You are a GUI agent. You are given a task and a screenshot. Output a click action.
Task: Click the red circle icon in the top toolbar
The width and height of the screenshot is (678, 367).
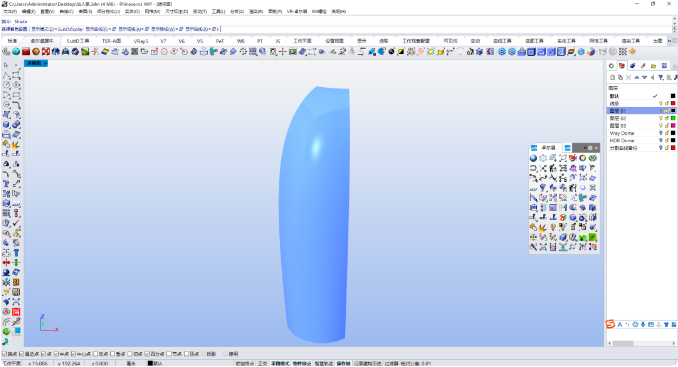[x=164, y=51]
